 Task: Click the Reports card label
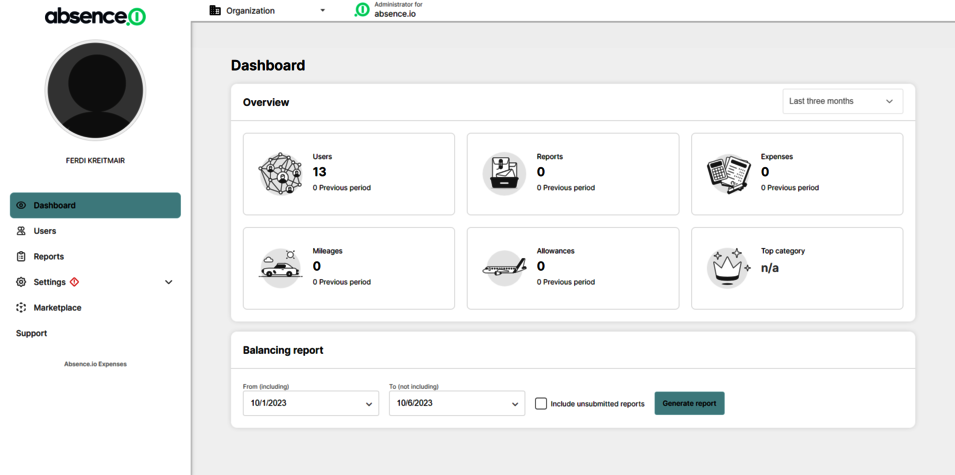[550, 157]
